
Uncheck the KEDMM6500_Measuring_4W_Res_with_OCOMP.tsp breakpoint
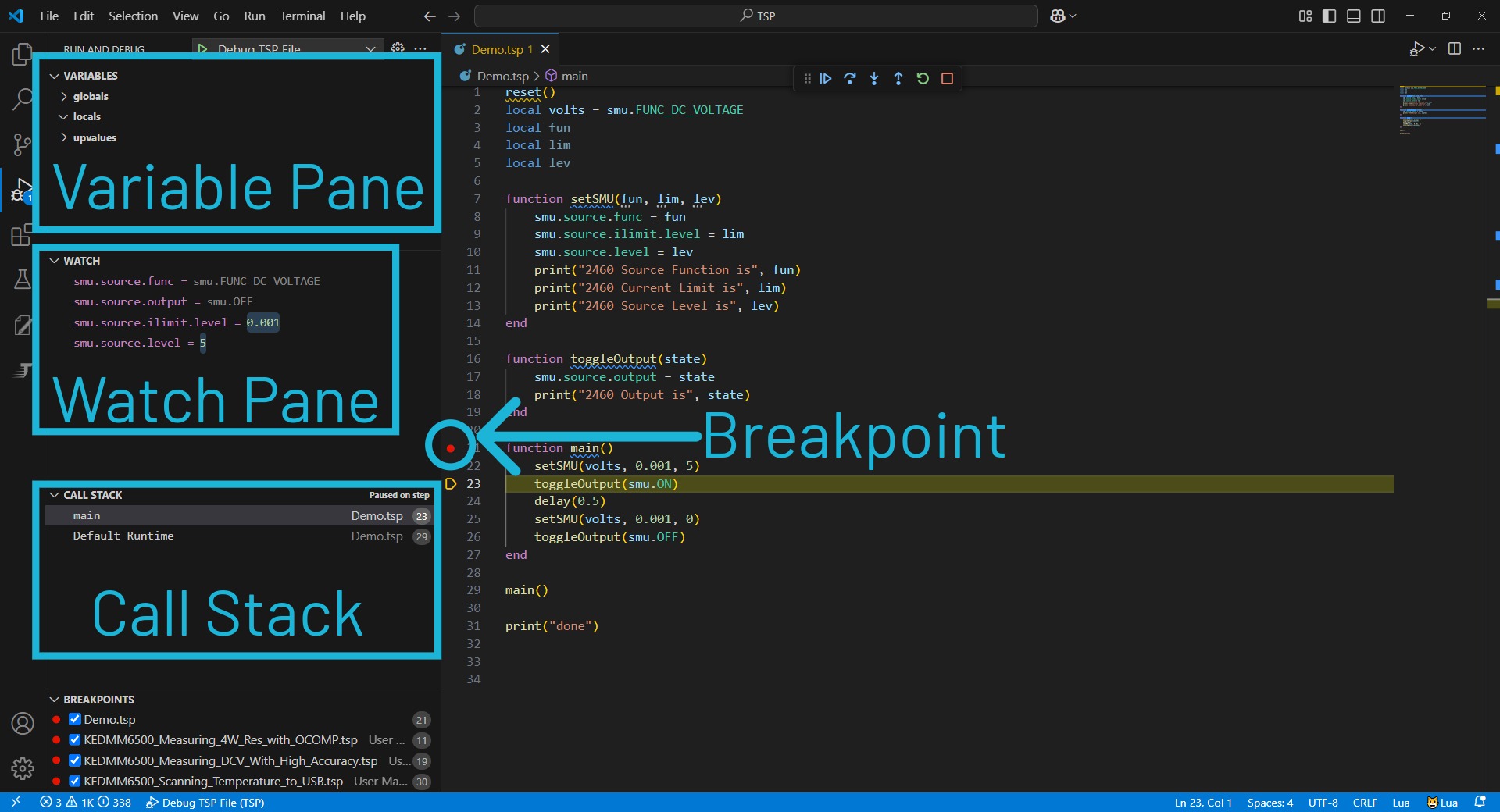[x=75, y=740]
